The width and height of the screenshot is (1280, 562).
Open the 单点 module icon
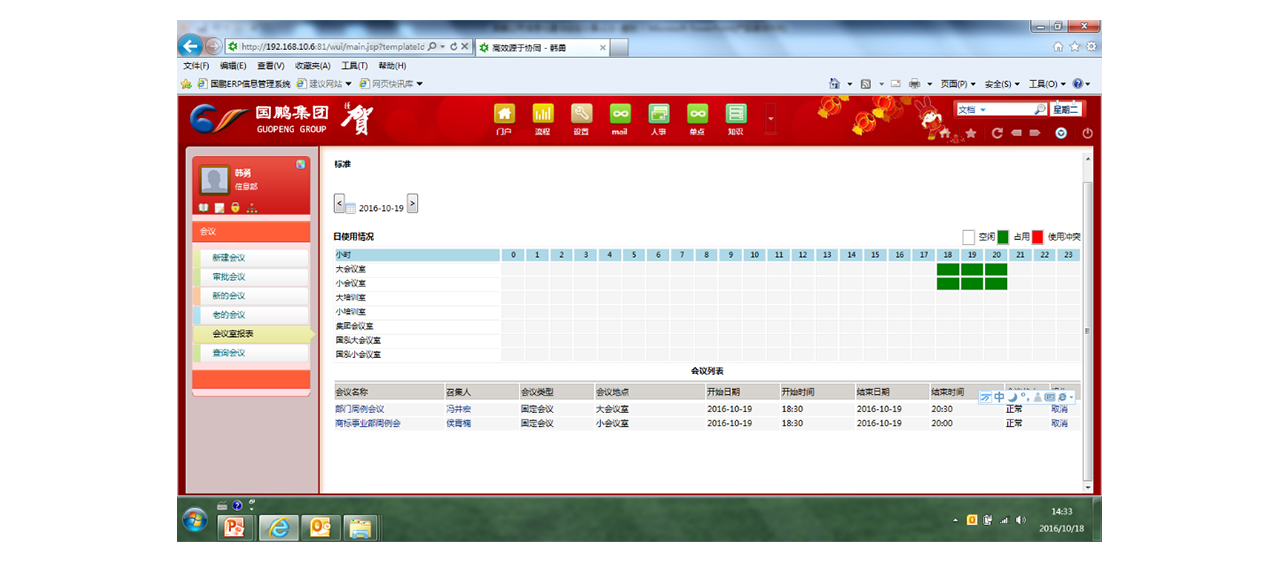[697, 114]
